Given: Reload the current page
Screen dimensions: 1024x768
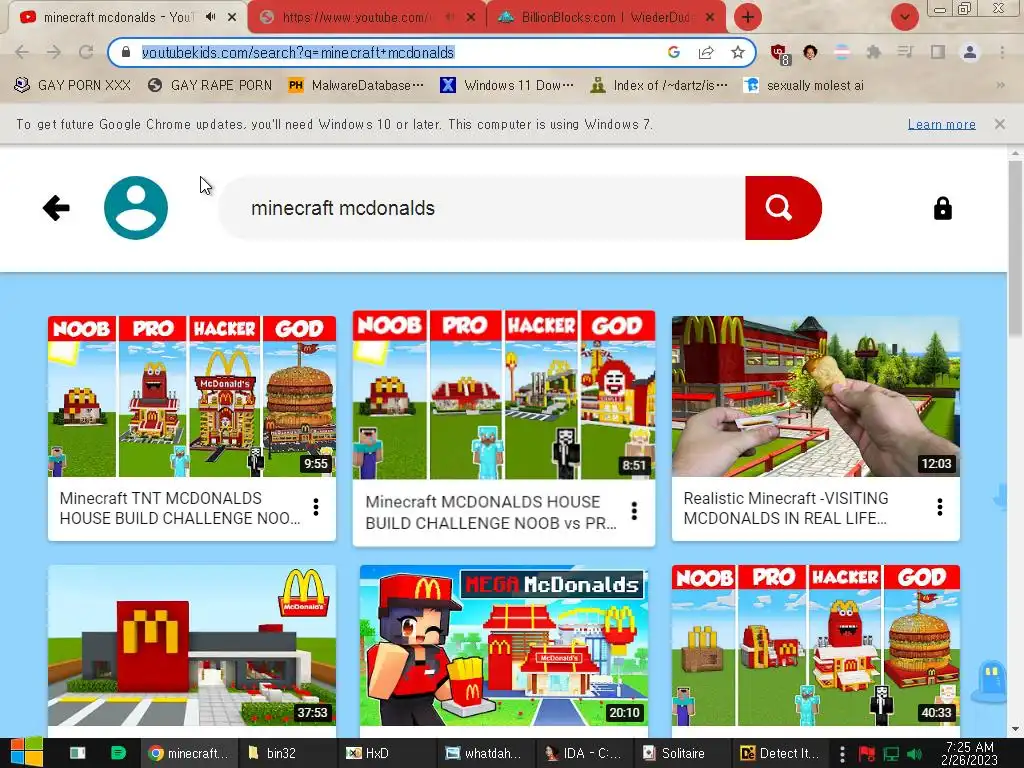Looking at the screenshot, I should [x=86, y=52].
